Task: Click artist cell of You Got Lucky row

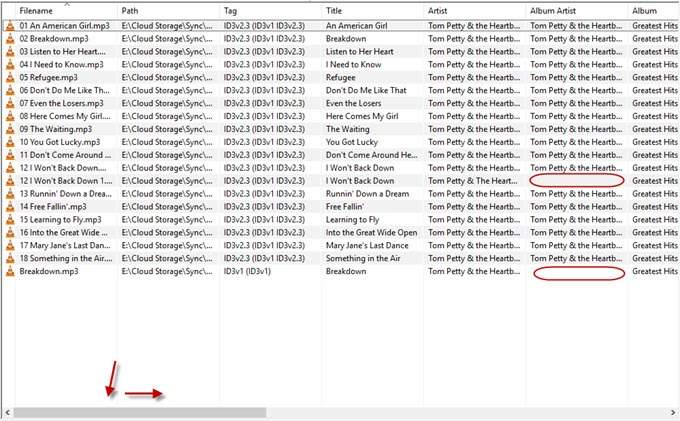Action: tap(474, 143)
